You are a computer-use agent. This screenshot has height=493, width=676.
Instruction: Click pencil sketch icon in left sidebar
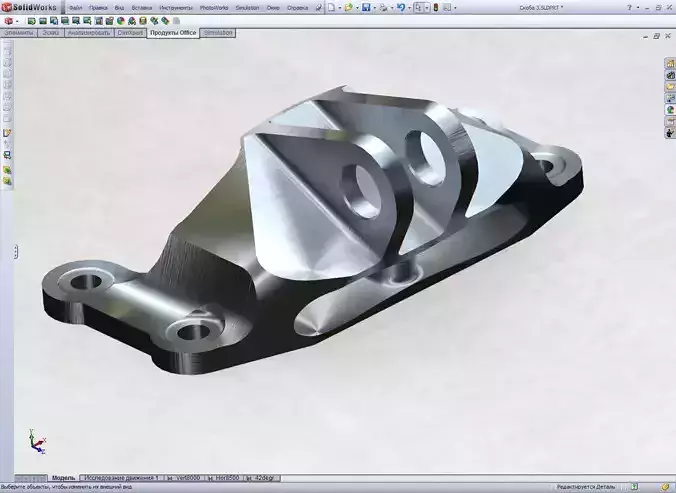tap(7, 133)
